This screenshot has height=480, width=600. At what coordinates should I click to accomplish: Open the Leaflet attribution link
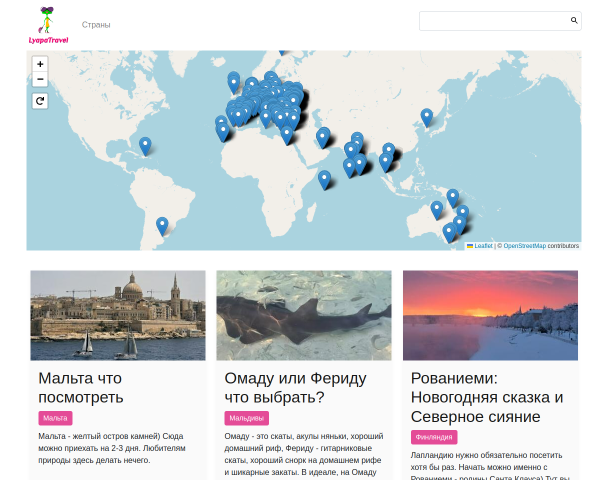click(x=483, y=246)
